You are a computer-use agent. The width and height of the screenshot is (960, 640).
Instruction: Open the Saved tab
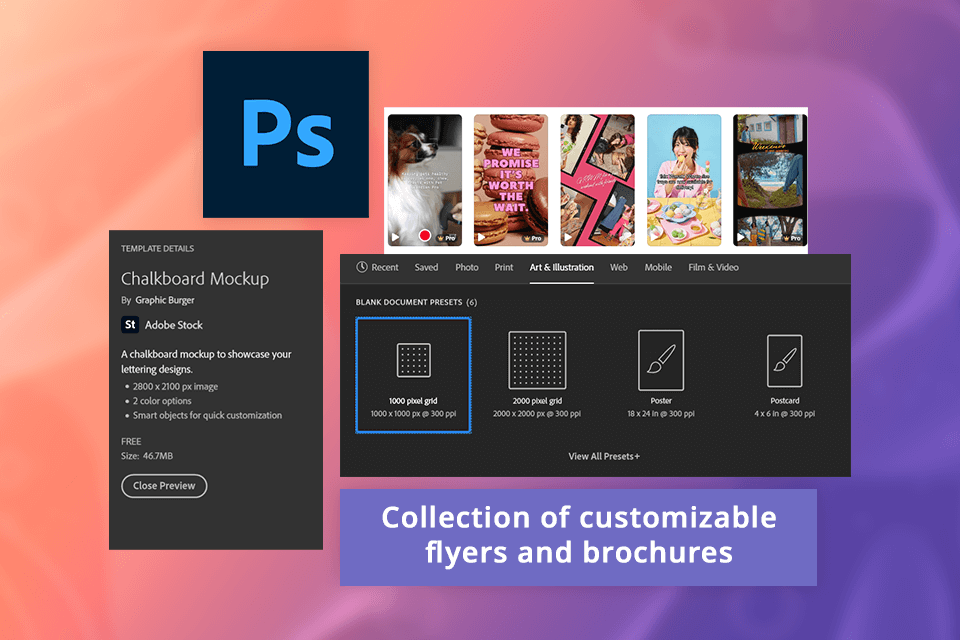(x=426, y=267)
